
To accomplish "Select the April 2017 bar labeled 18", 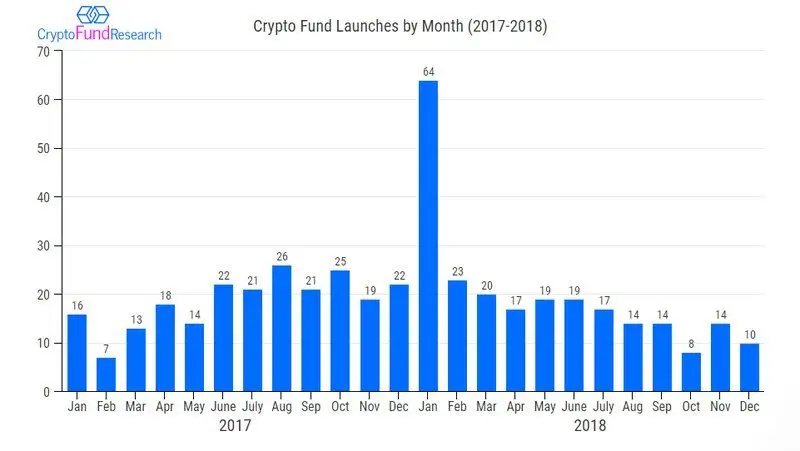I will pyautogui.click(x=165, y=348).
